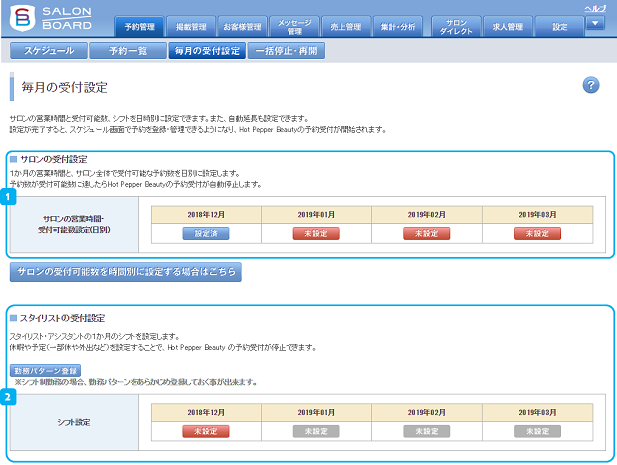The image size is (617, 465).
Task: Select the 売上管理 tab
Action: click(x=345, y=26)
